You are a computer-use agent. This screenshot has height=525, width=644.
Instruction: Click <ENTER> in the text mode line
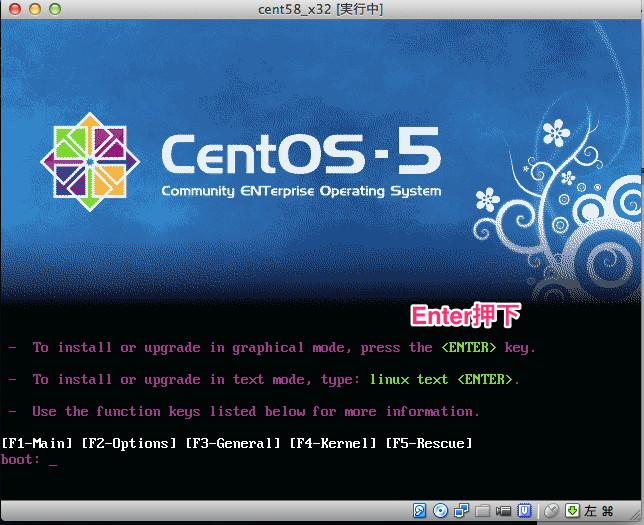(x=485, y=379)
